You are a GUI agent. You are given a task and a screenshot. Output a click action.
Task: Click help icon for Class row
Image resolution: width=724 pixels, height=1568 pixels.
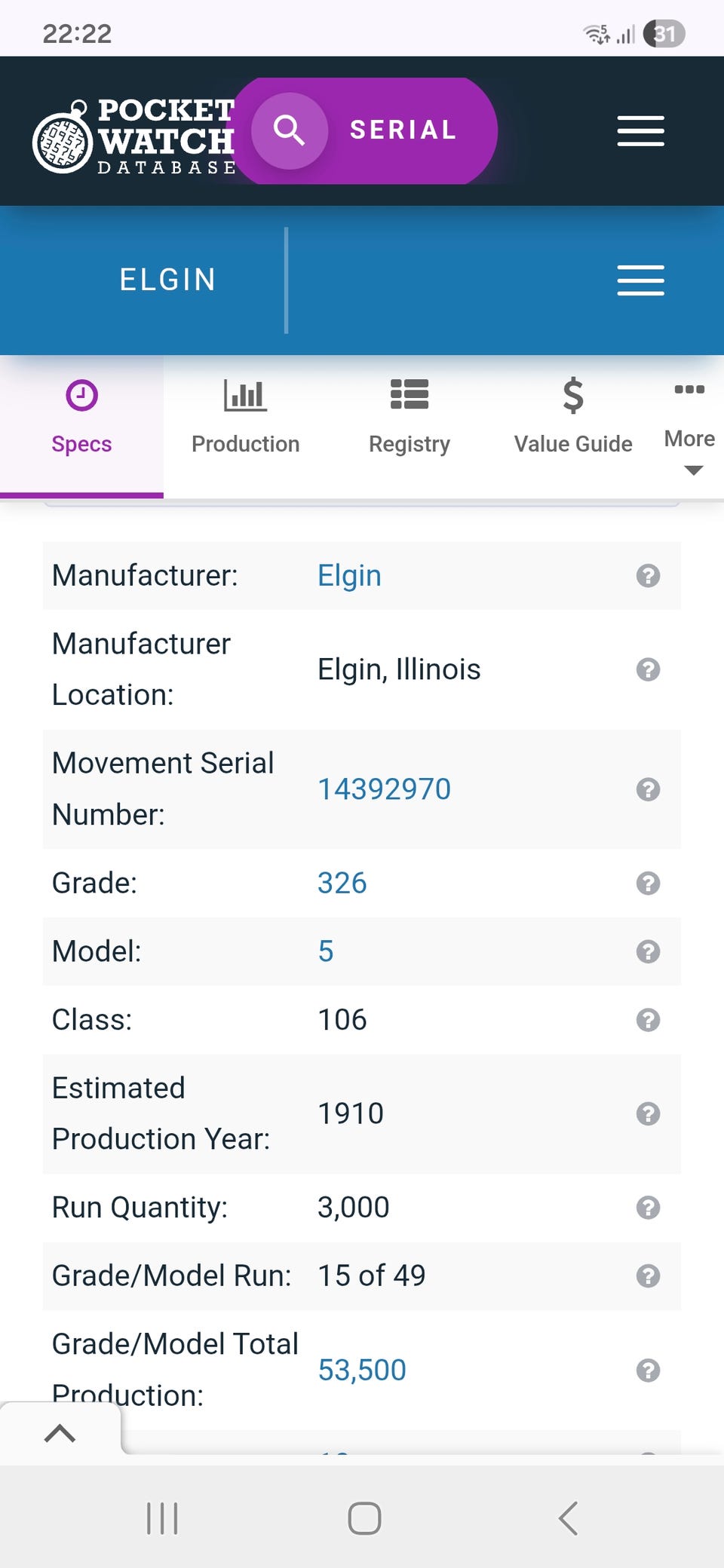pos(648,1020)
